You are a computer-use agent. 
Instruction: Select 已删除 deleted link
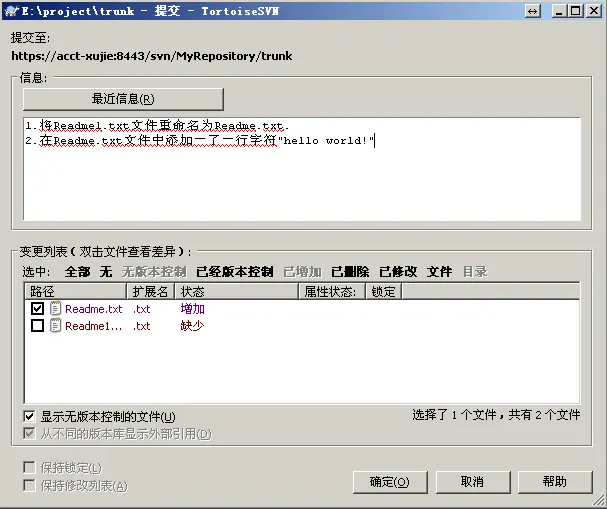350,272
